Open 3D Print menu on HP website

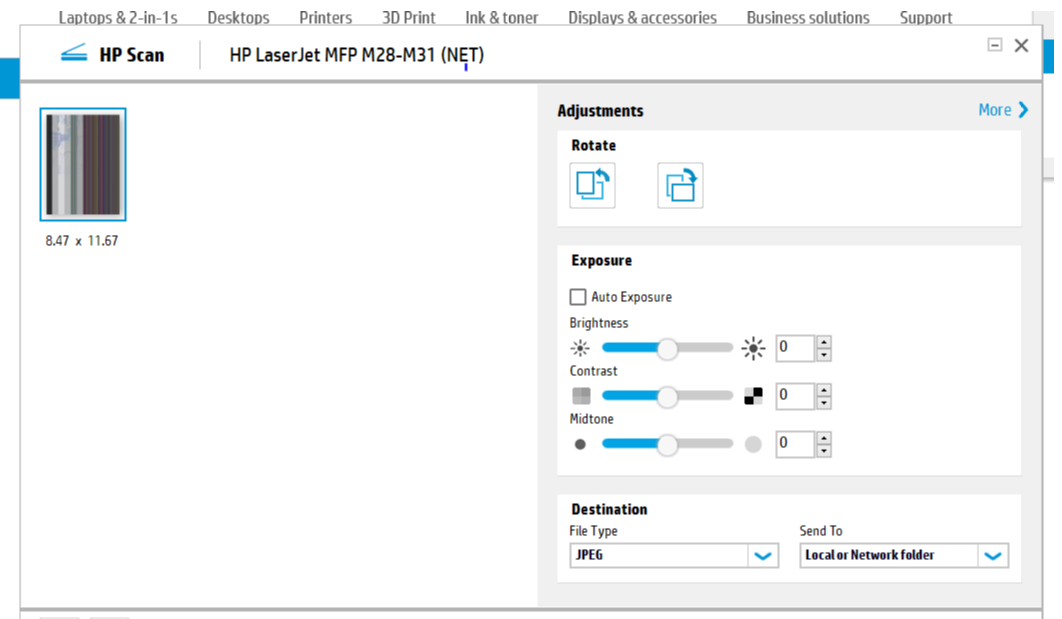408,18
